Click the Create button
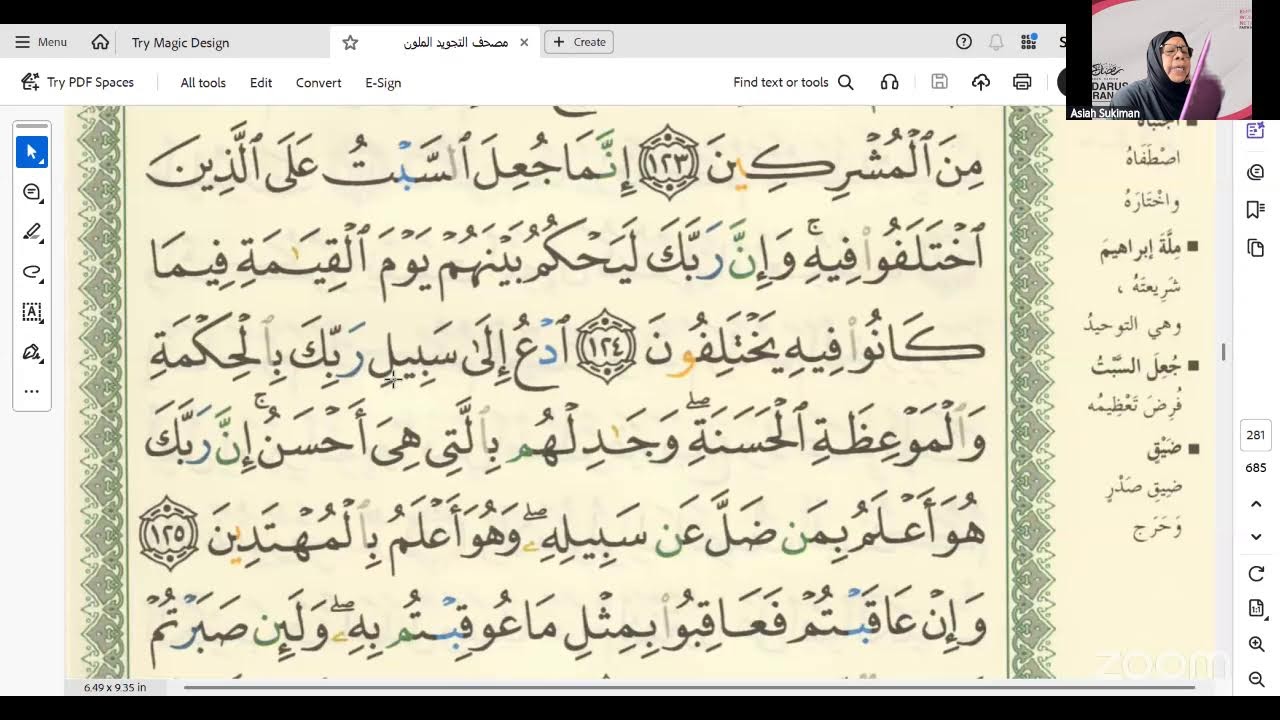The height and width of the screenshot is (720, 1280). click(x=579, y=42)
